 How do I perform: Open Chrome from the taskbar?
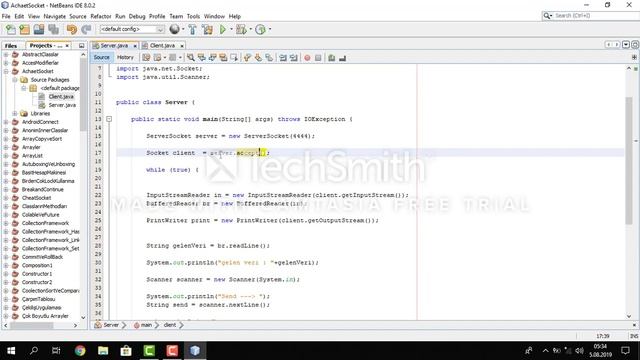pyautogui.click(x=80, y=351)
